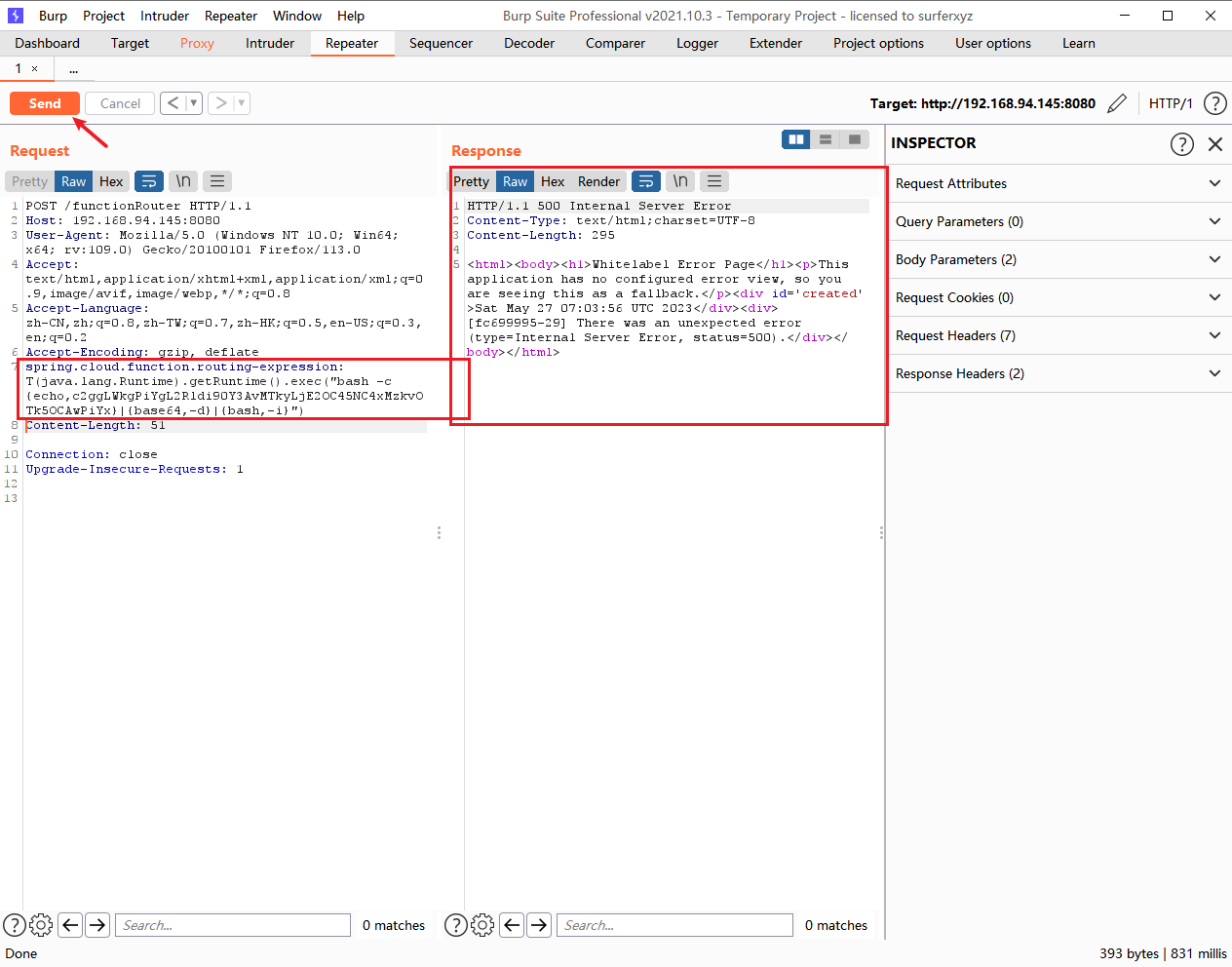Select Response Raw view tab

[516, 181]
